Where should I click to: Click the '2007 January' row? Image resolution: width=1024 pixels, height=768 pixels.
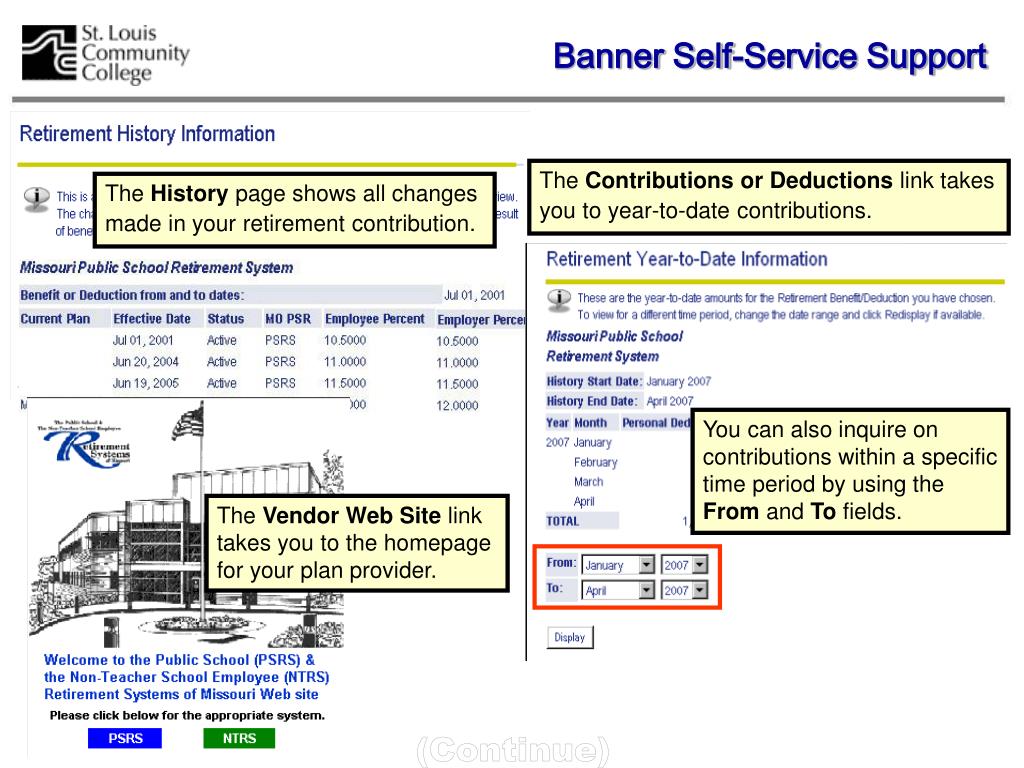pyautogui.click(x=579, y=443)
